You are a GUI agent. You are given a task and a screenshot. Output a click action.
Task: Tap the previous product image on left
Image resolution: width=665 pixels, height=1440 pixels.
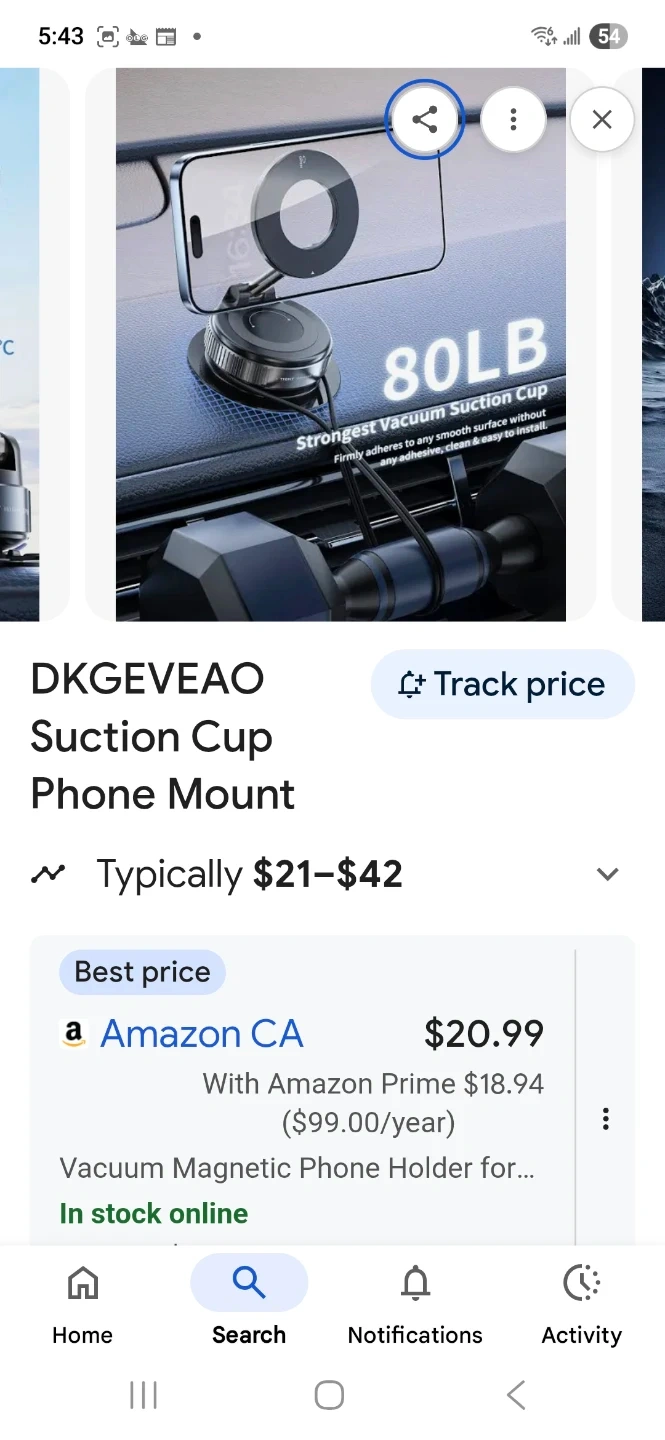point(20,344)
